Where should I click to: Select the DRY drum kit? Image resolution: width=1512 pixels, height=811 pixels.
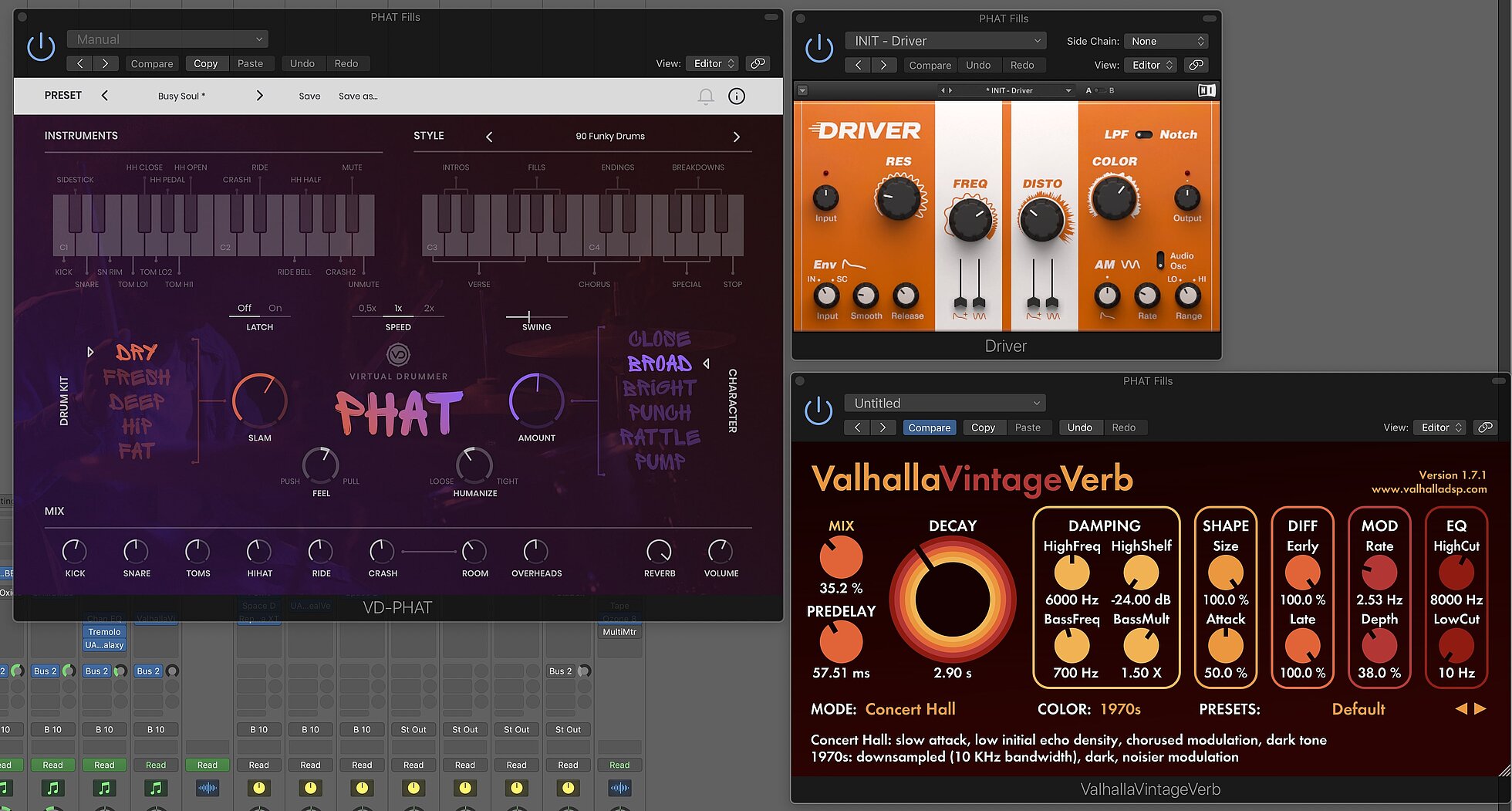tap(137, 353)
